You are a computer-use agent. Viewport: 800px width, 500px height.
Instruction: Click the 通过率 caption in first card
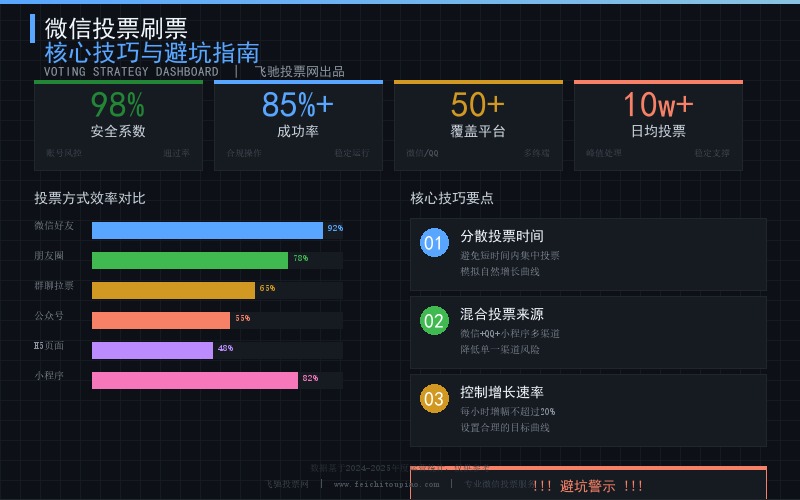[x=177, y=153]
